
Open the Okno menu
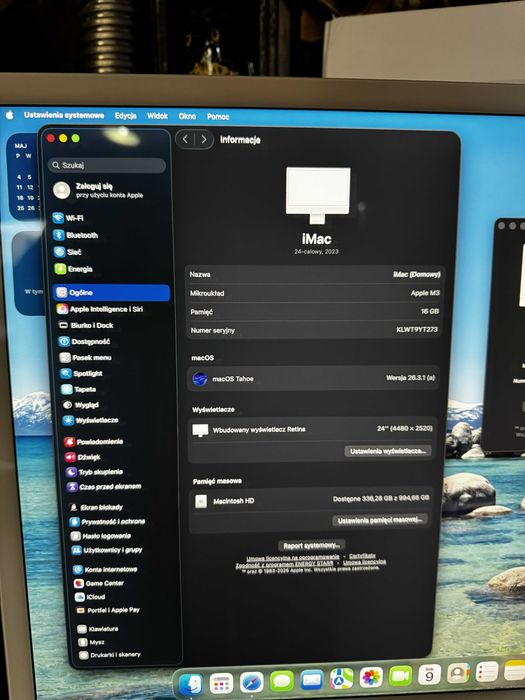[x=187, y=116]
